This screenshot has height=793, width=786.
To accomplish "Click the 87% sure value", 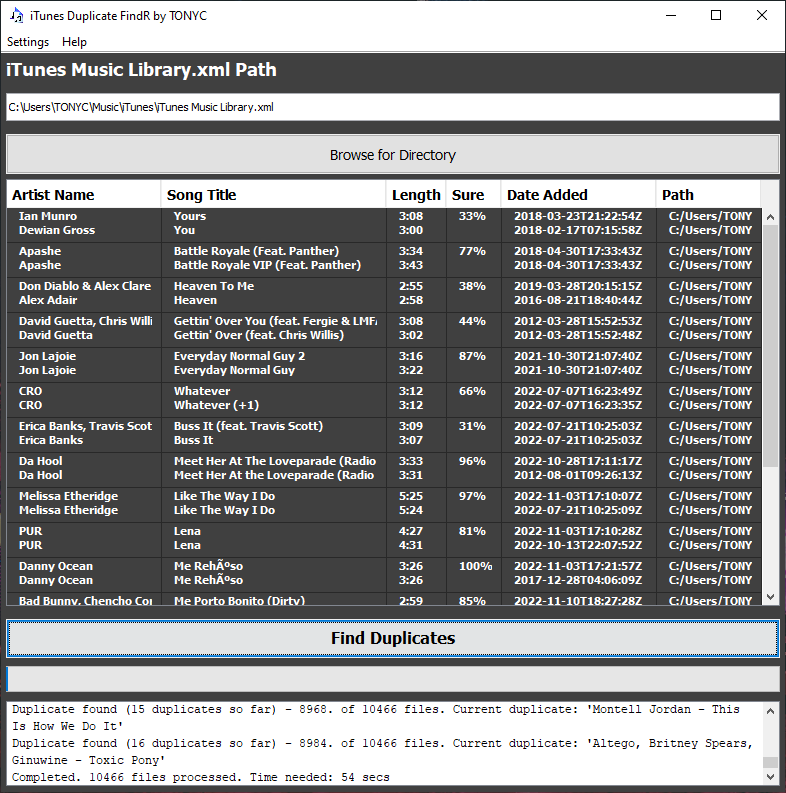I will (x=472, y=356).
